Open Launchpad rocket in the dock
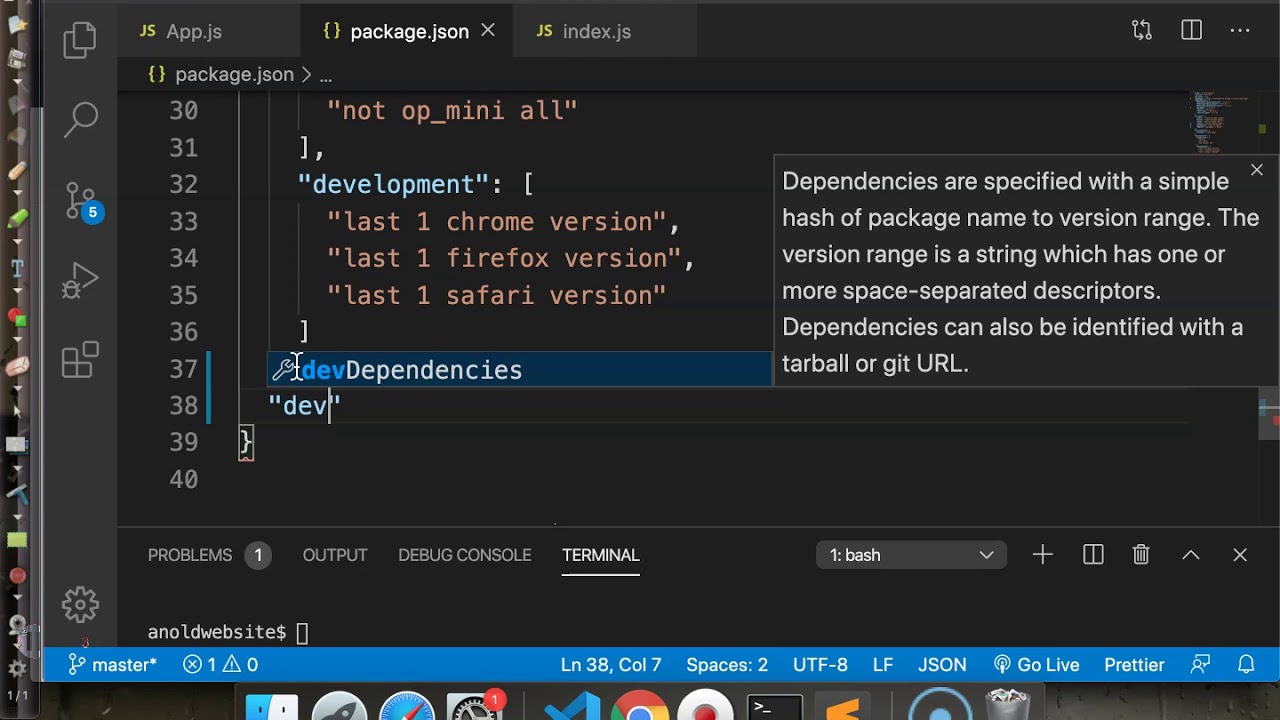Viewport: 1280px width, 720px height. [x=339, y=706]
